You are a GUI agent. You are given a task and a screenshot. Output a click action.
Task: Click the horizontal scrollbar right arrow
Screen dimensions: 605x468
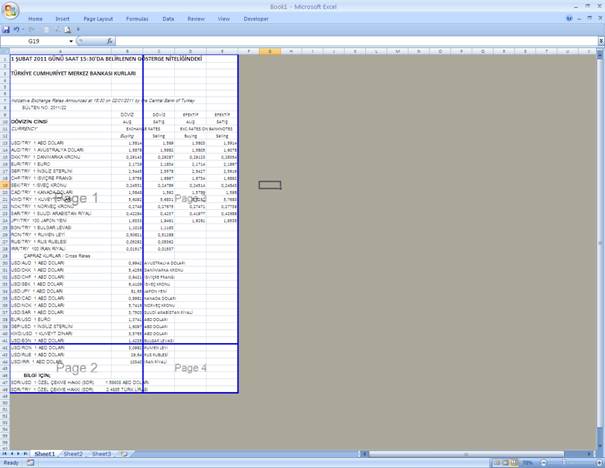(x=590, y=454)
